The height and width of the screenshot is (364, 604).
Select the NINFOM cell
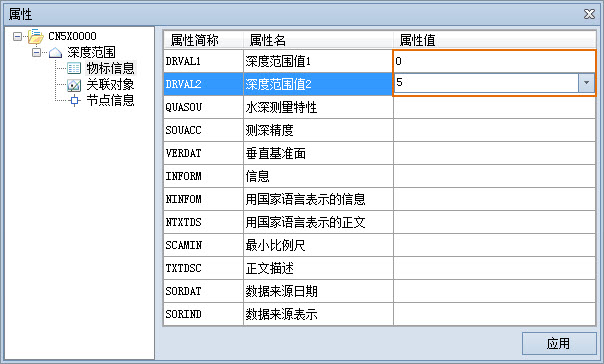[x=203, y=199]
